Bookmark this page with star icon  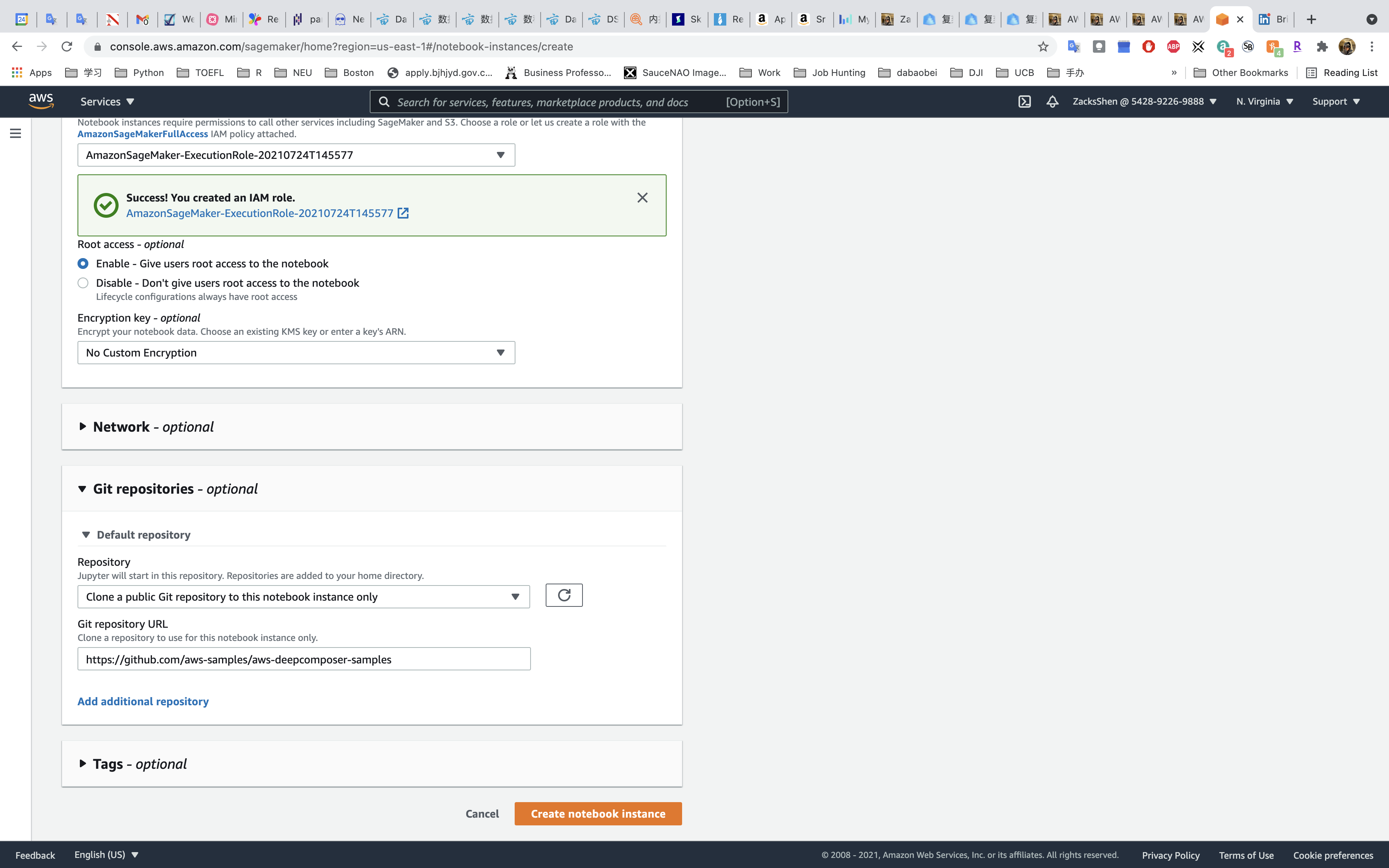click(x=1043, y=46)
